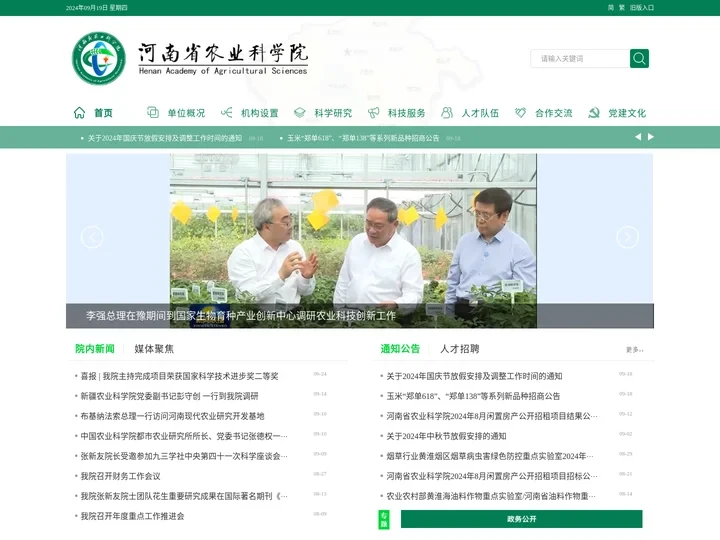Click the 河南省农业科学院 title banner
720x540 pixels.
pos(223,58)
